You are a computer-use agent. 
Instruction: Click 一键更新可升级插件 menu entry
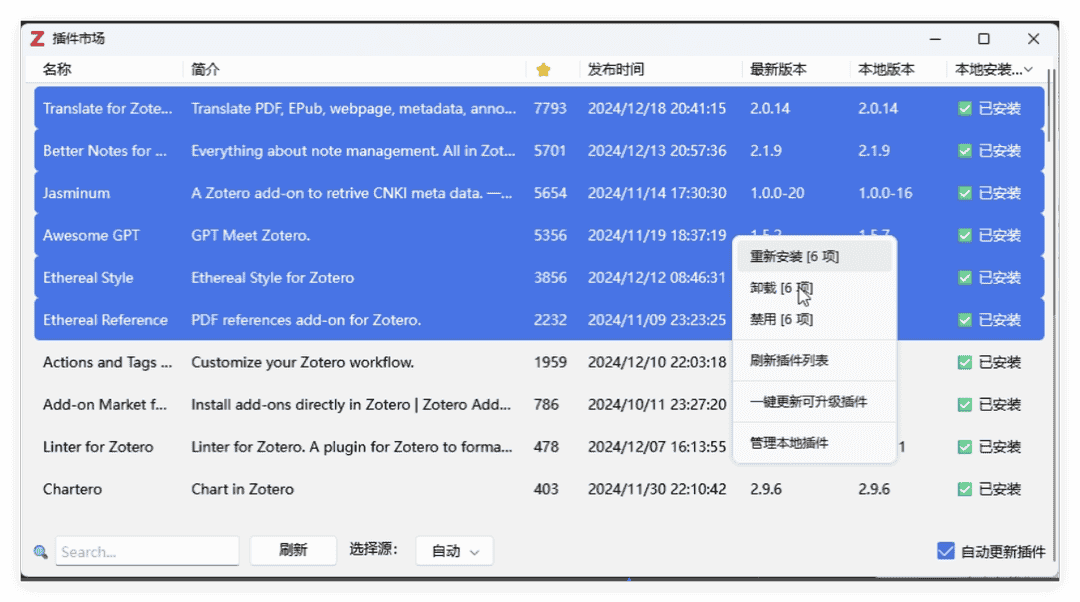click(x=808, y=402)
